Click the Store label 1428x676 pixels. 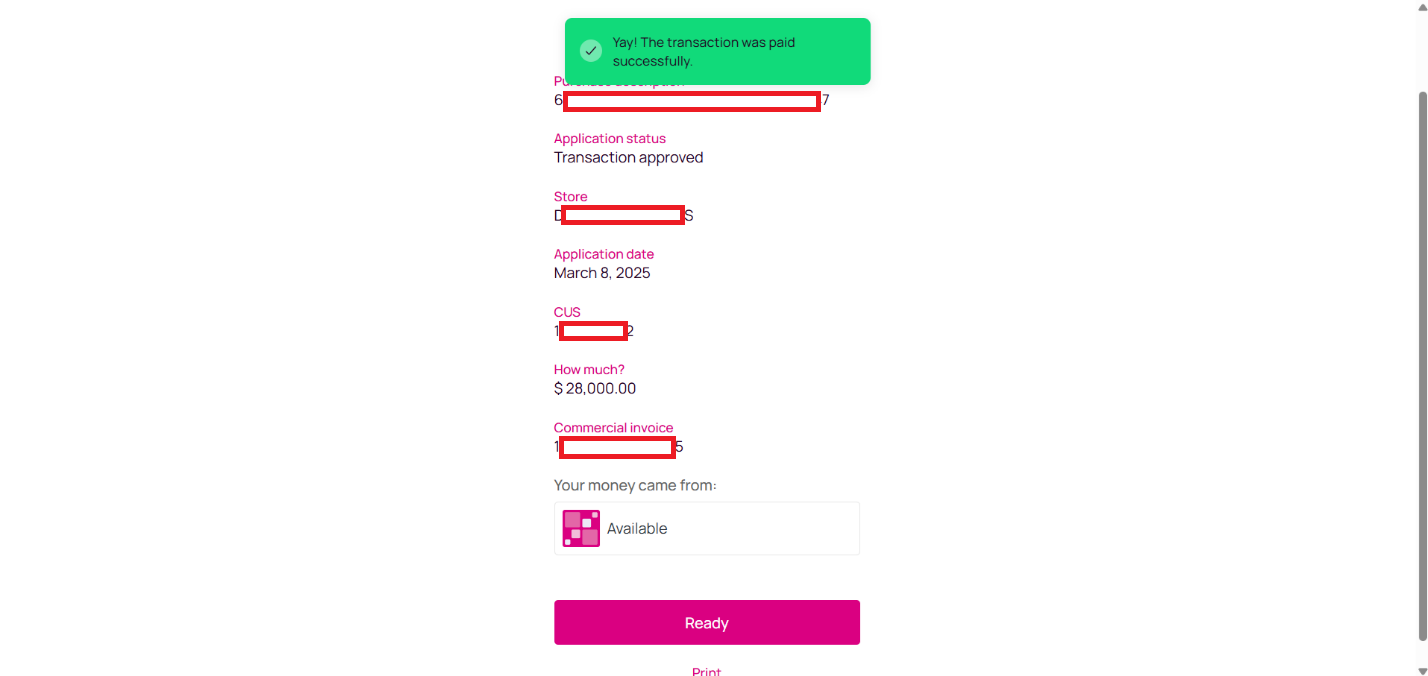click(x=571, y=197)
